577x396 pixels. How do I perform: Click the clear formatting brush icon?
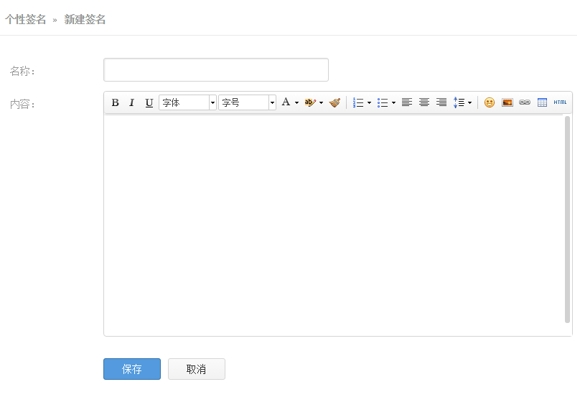coord(335,103)
